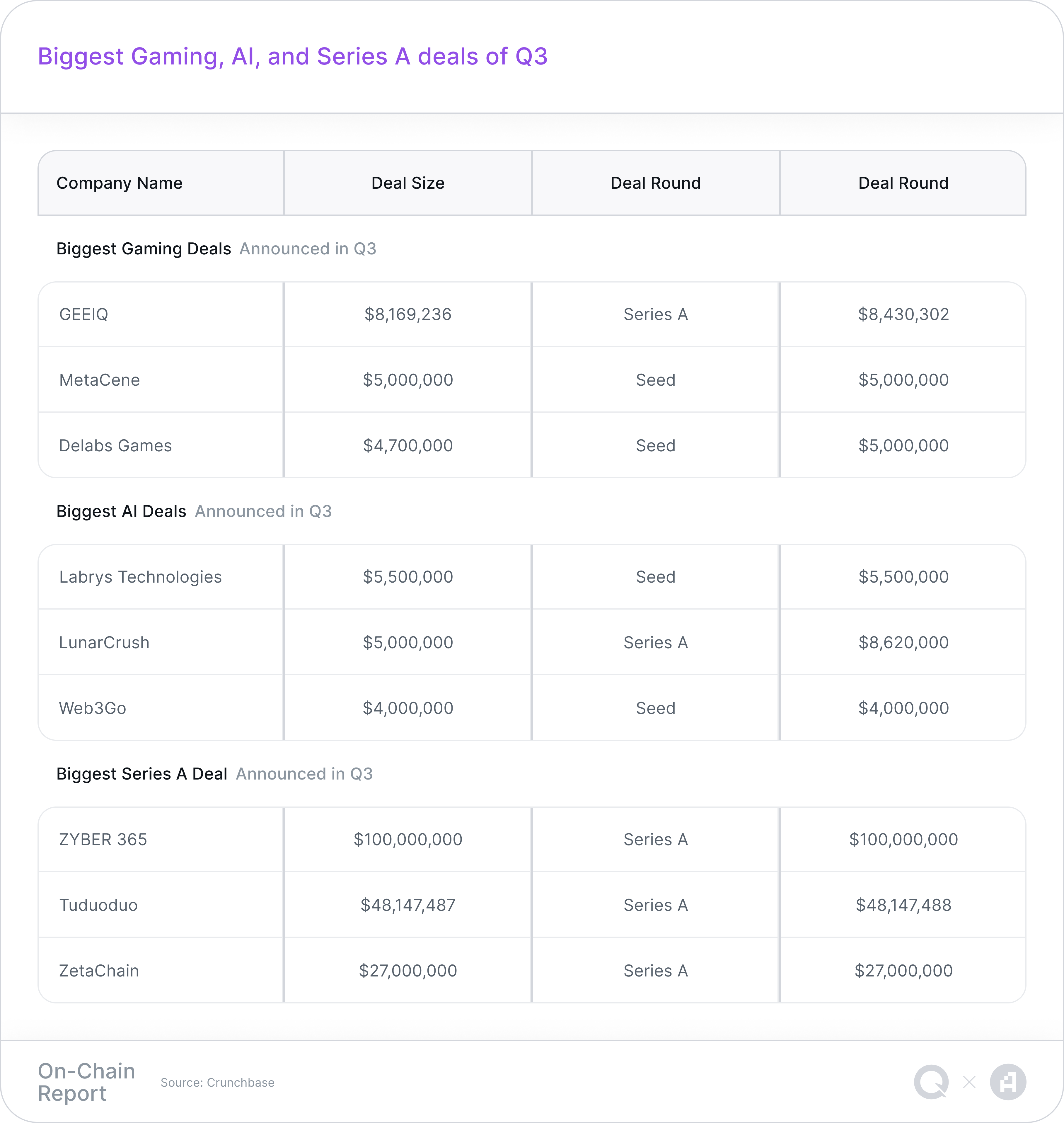The image size is (1064, 1123).
Task: Click the 'Deal Size' column header
Action: point(408,183)
